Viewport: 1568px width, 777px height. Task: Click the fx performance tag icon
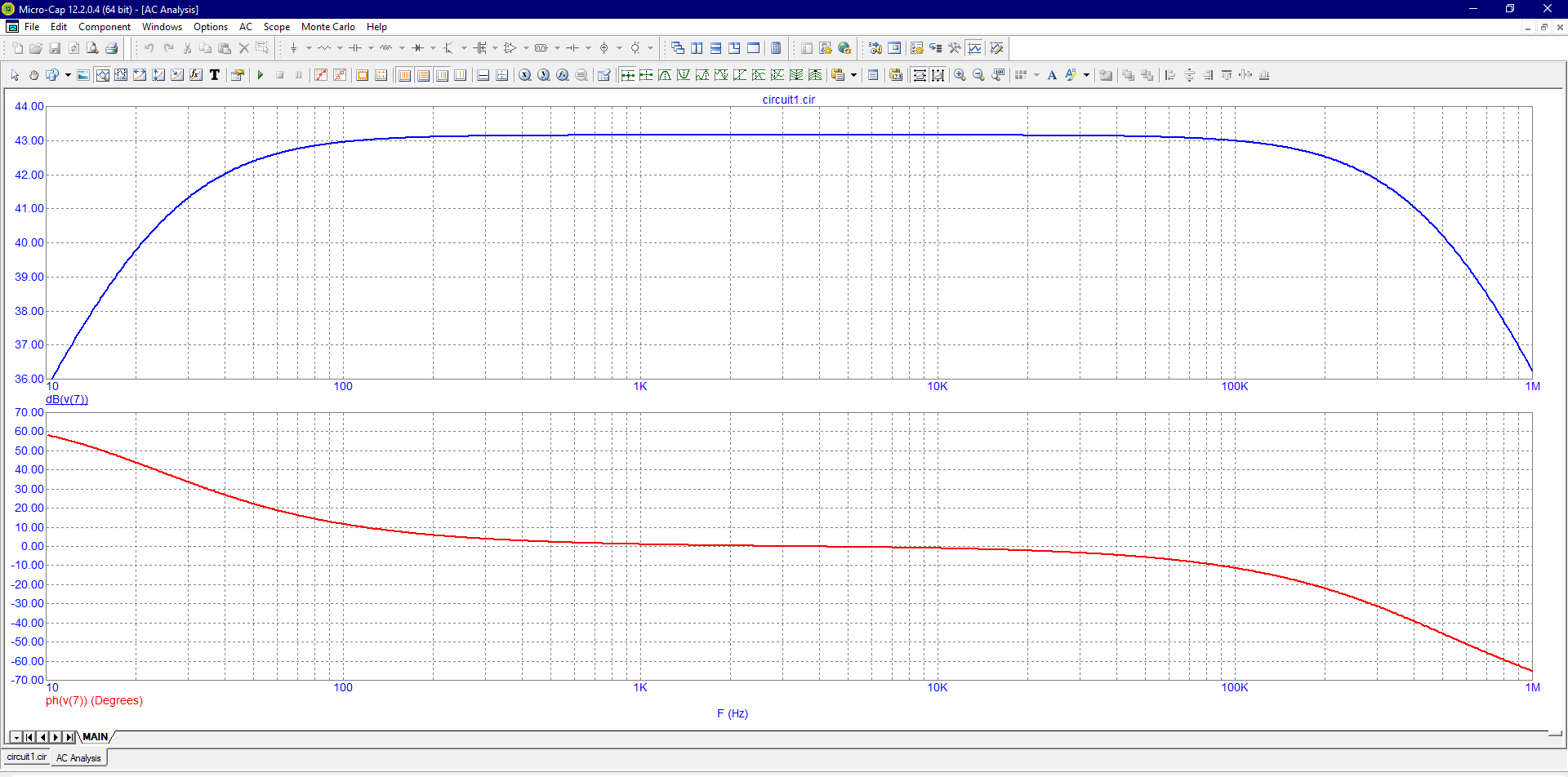pos(196,75)
